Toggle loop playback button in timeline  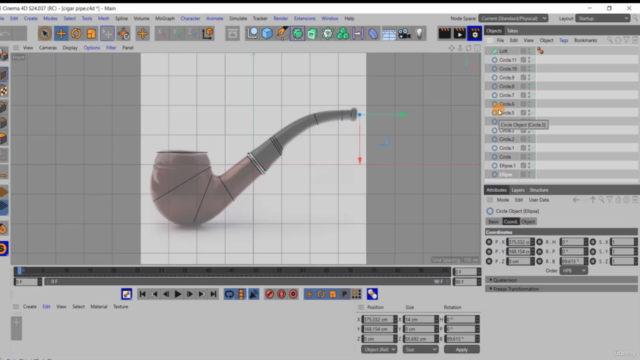tap(229, 294)
